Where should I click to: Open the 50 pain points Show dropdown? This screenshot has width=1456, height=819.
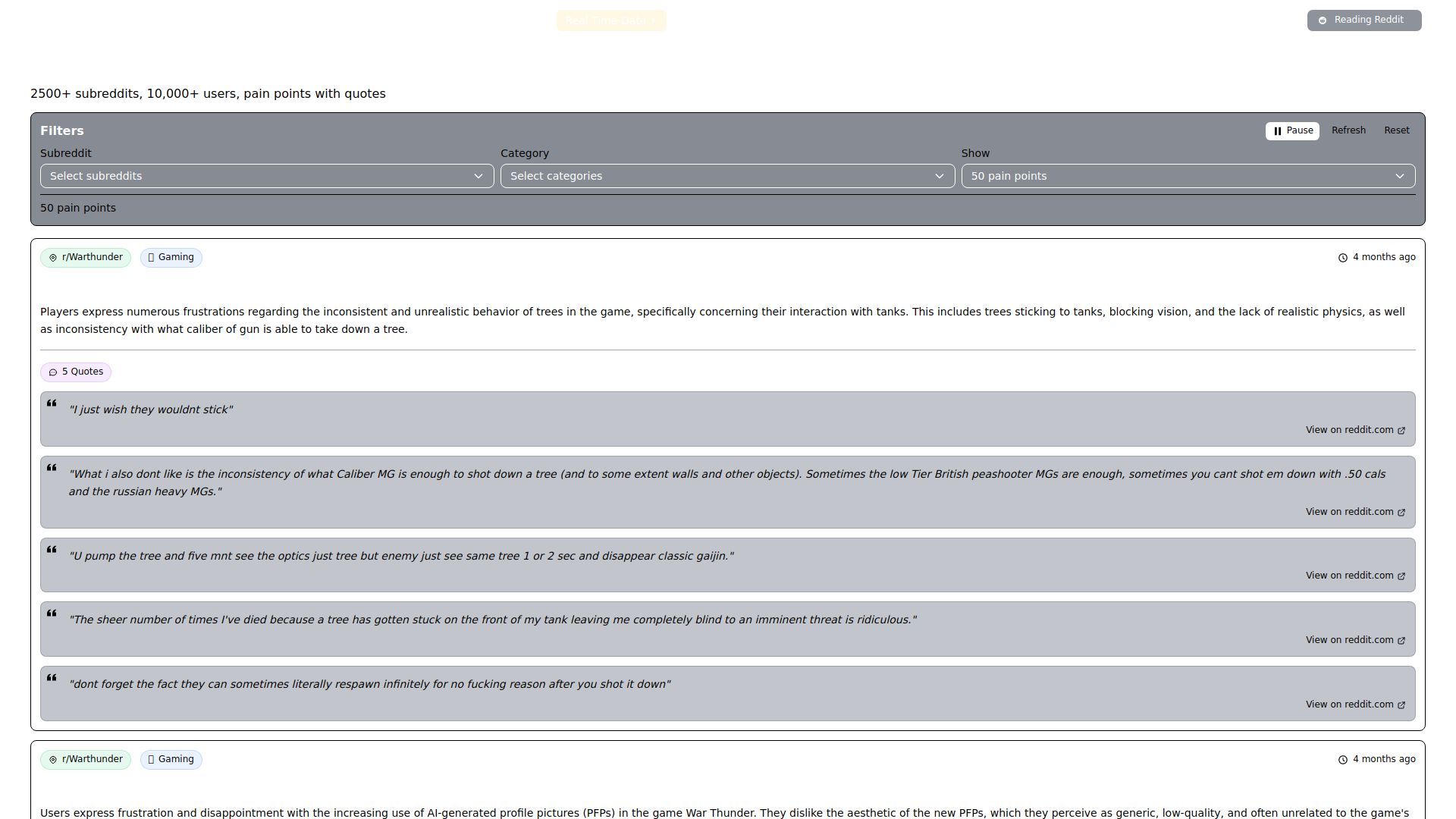[1188, 176]
